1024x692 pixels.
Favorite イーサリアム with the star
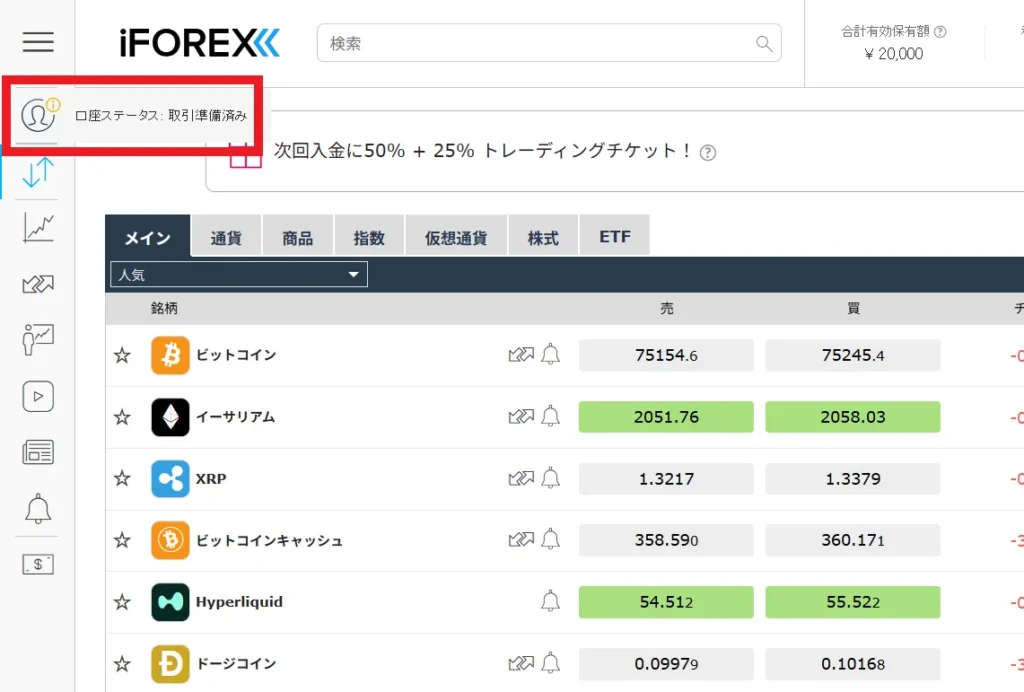122,417
